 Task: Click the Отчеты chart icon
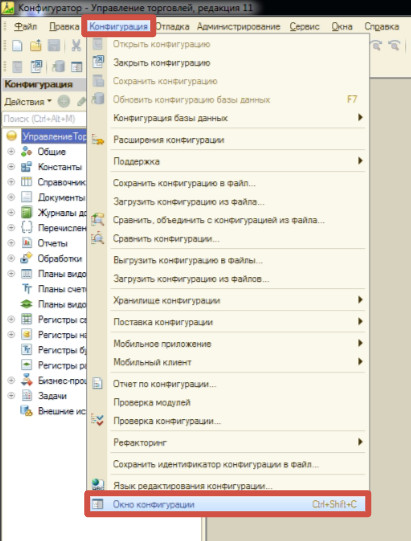[x=27, y=243]
